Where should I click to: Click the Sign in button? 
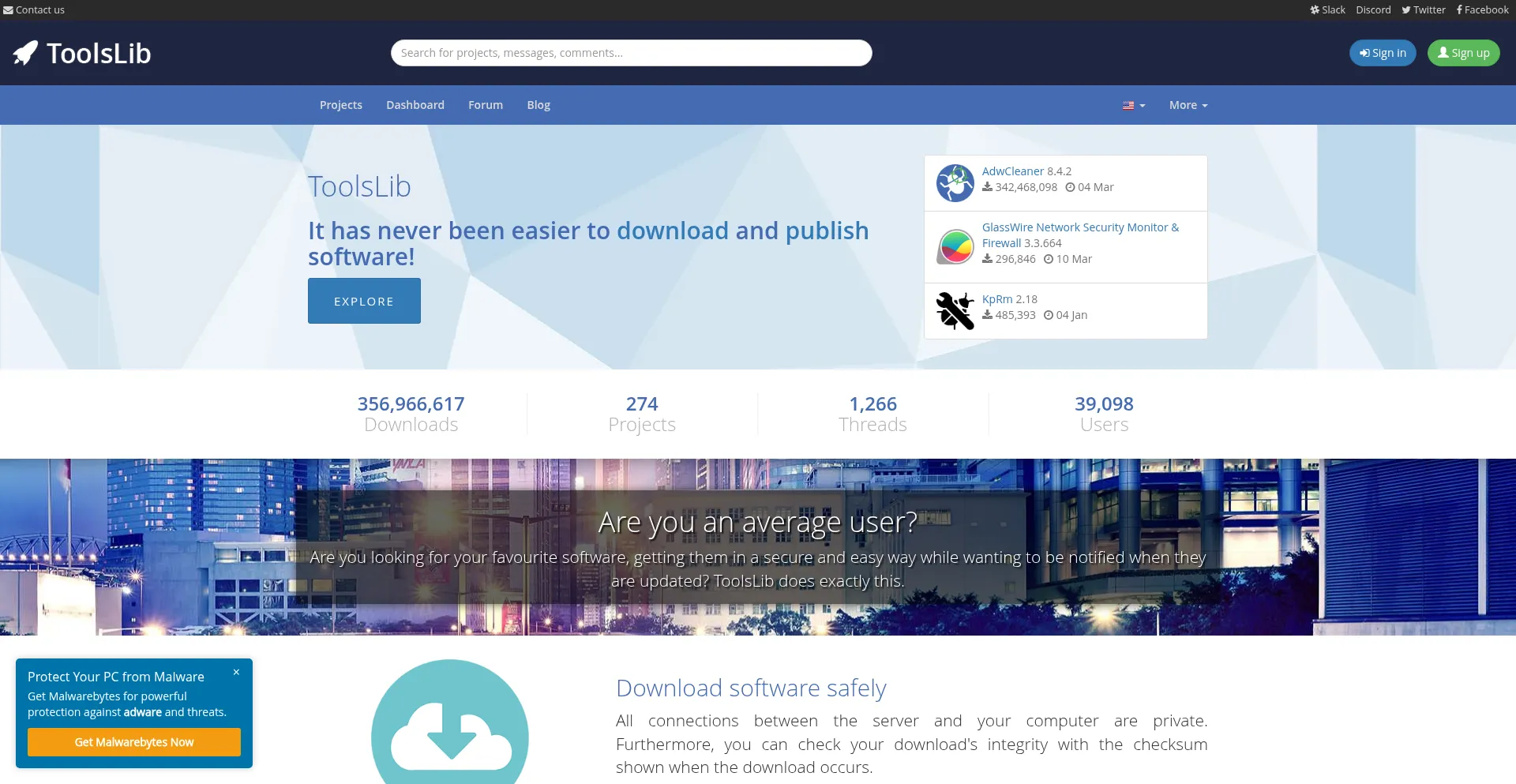(1383, 53)
